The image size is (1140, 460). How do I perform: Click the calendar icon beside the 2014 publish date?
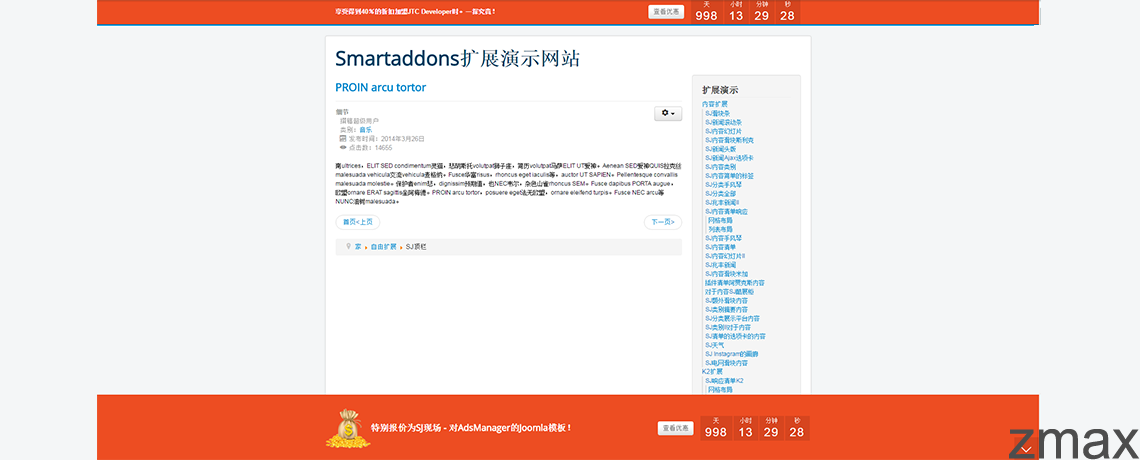(342, 138)
